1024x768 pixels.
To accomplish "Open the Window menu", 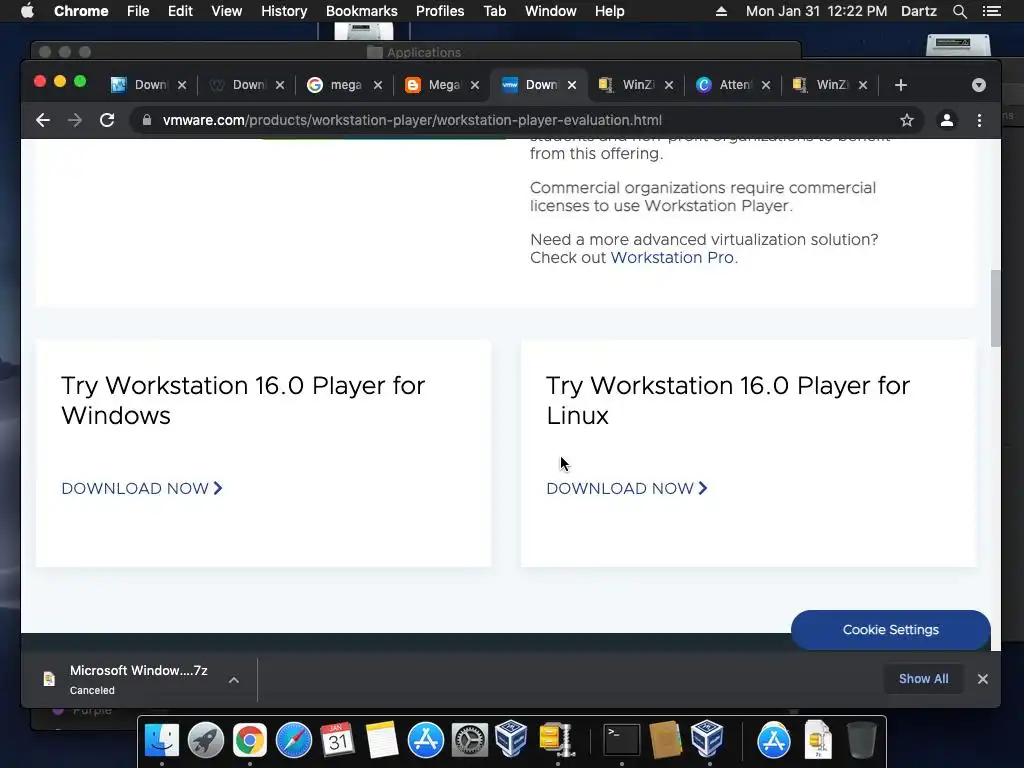I will 551,11.
